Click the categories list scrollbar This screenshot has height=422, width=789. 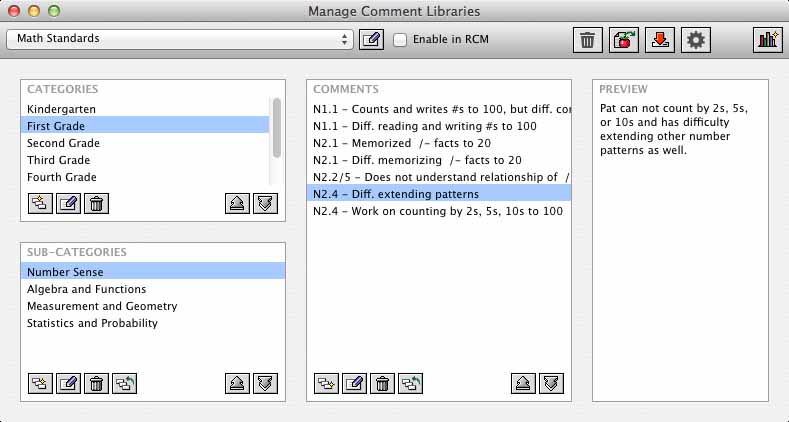277,128
